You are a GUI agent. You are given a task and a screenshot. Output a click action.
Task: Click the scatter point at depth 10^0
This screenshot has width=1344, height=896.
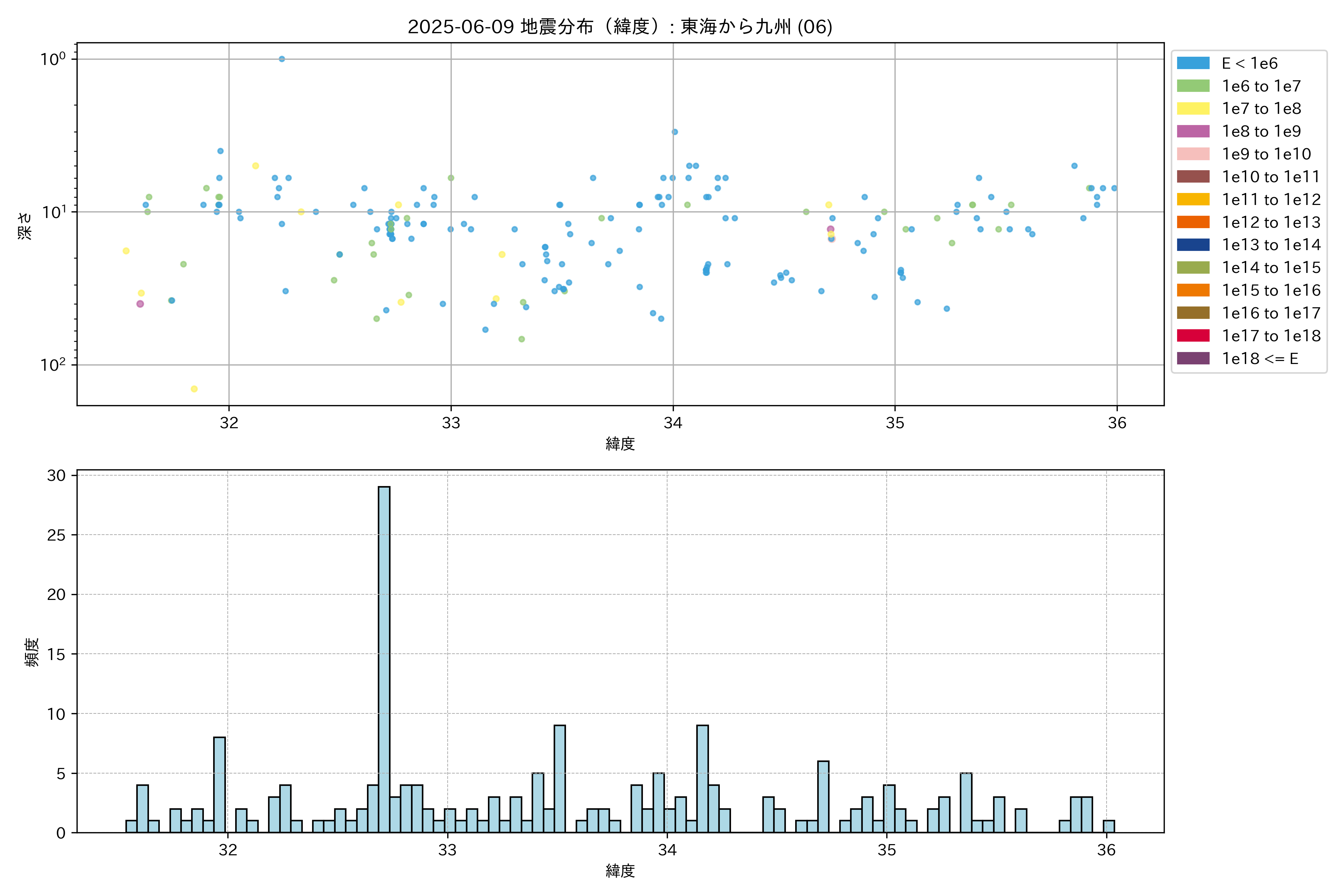[x=282, y=59]
